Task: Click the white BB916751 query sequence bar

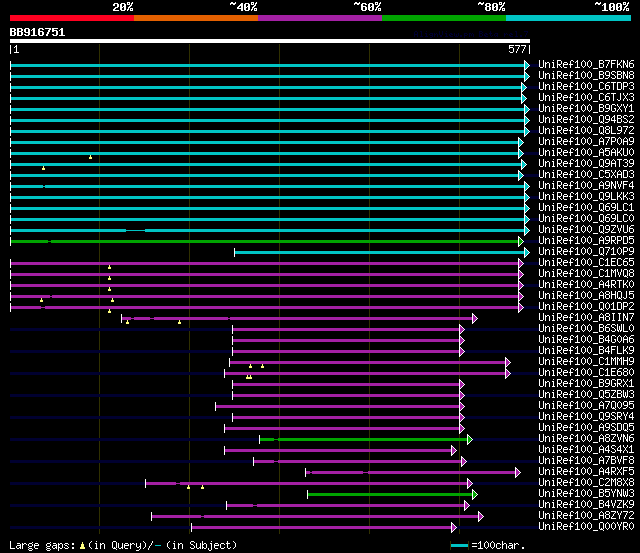Action: click(270, 41)
